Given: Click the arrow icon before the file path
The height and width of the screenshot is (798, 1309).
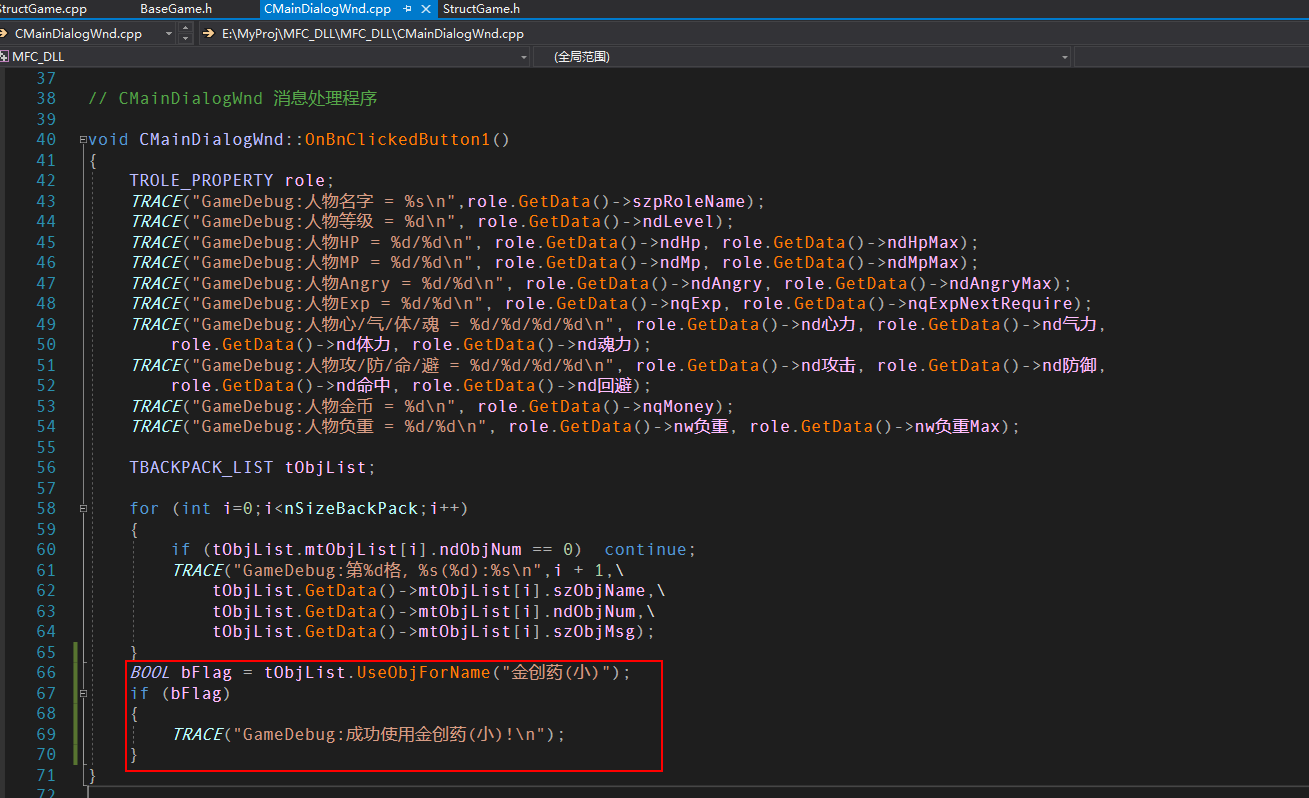Looking at the screenshot, I should click(209, 33).
